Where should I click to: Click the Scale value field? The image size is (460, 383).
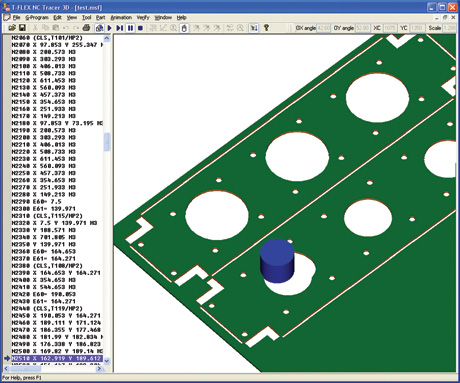449,28
